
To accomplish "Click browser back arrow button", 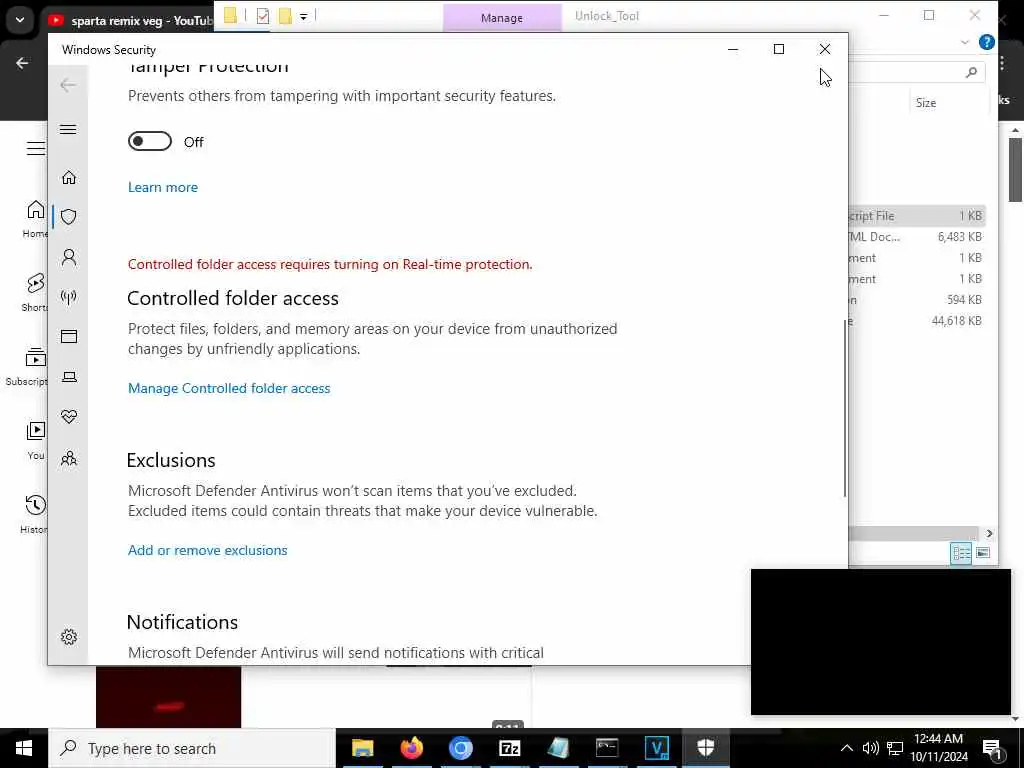I will 22,63.
